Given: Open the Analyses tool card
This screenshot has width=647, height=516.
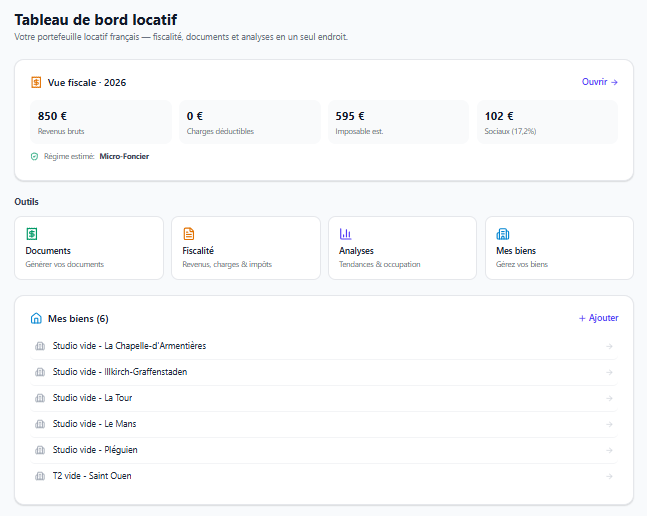Looking at the screenshot, I should click(402, 248).
